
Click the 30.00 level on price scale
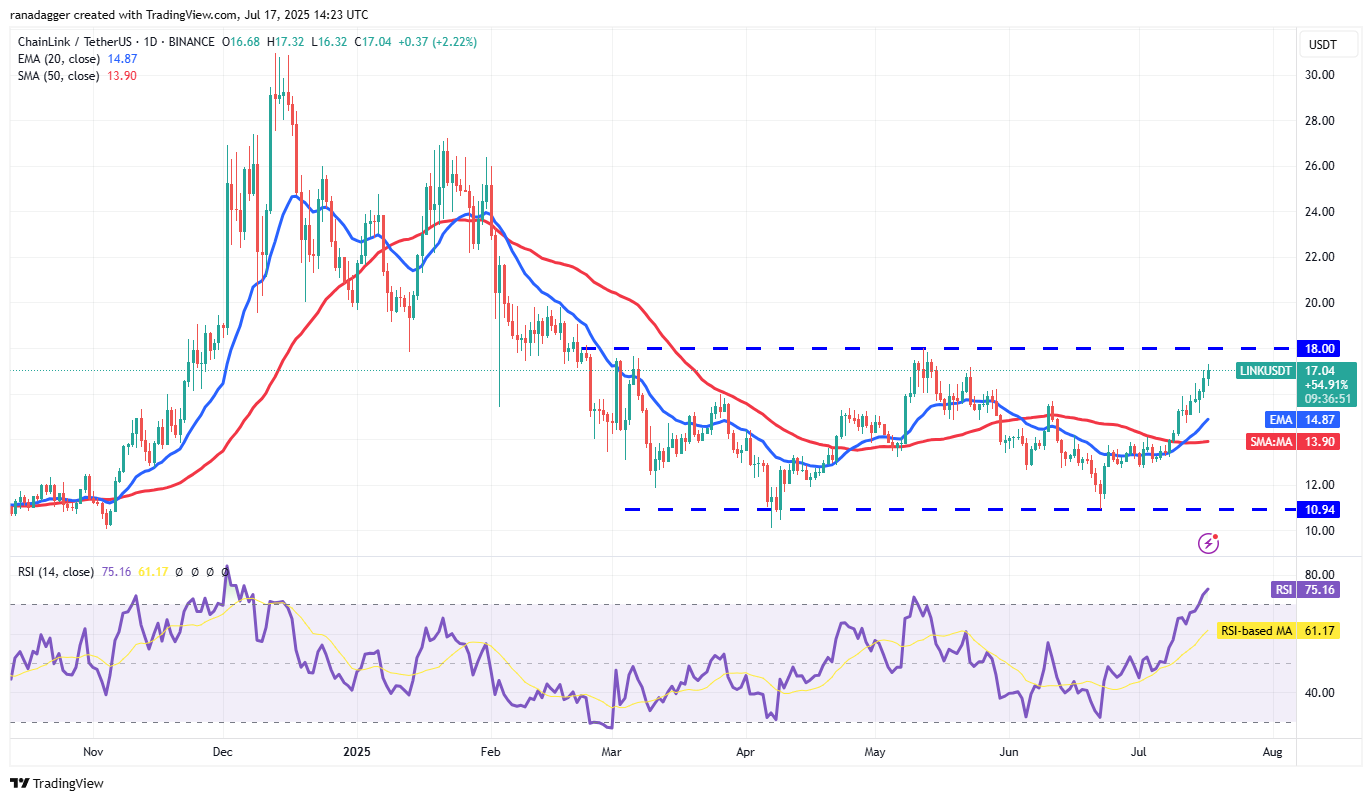point(1321,75)
